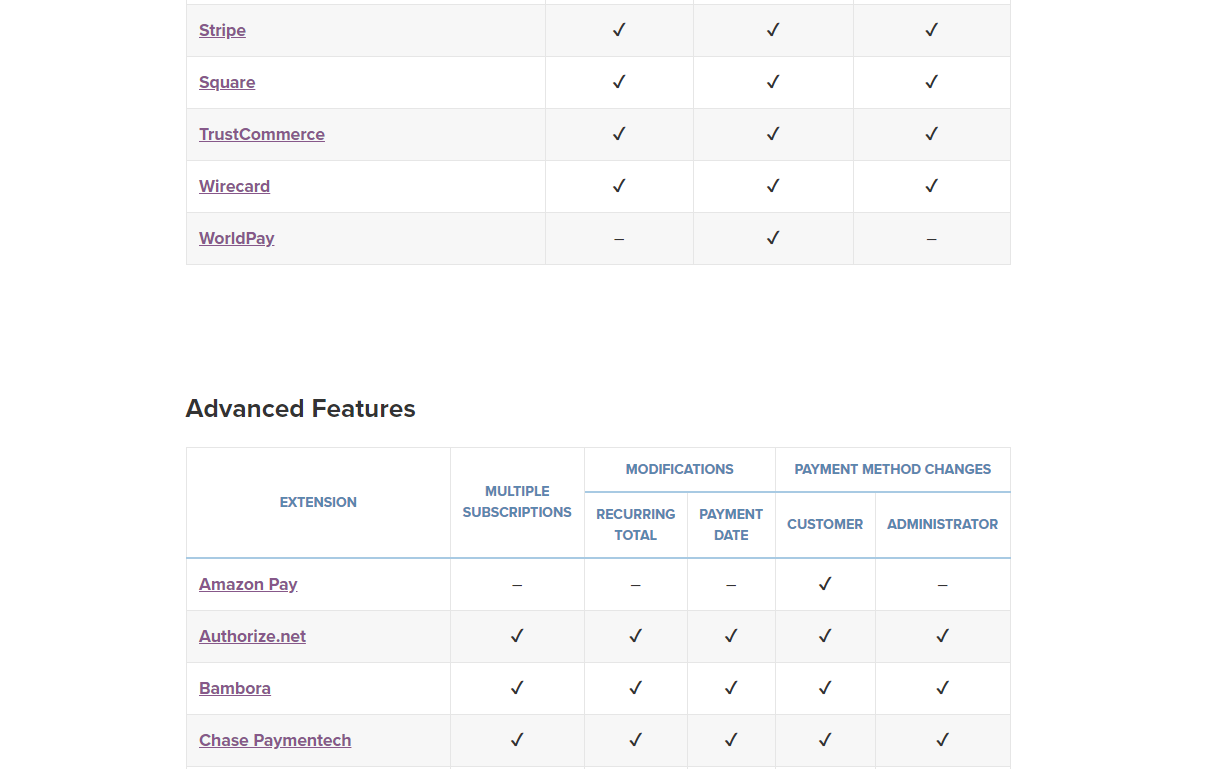
Task: Click WorldPay's middle-column checkmark
Action: pyautogui.click(x=773, y=238)
